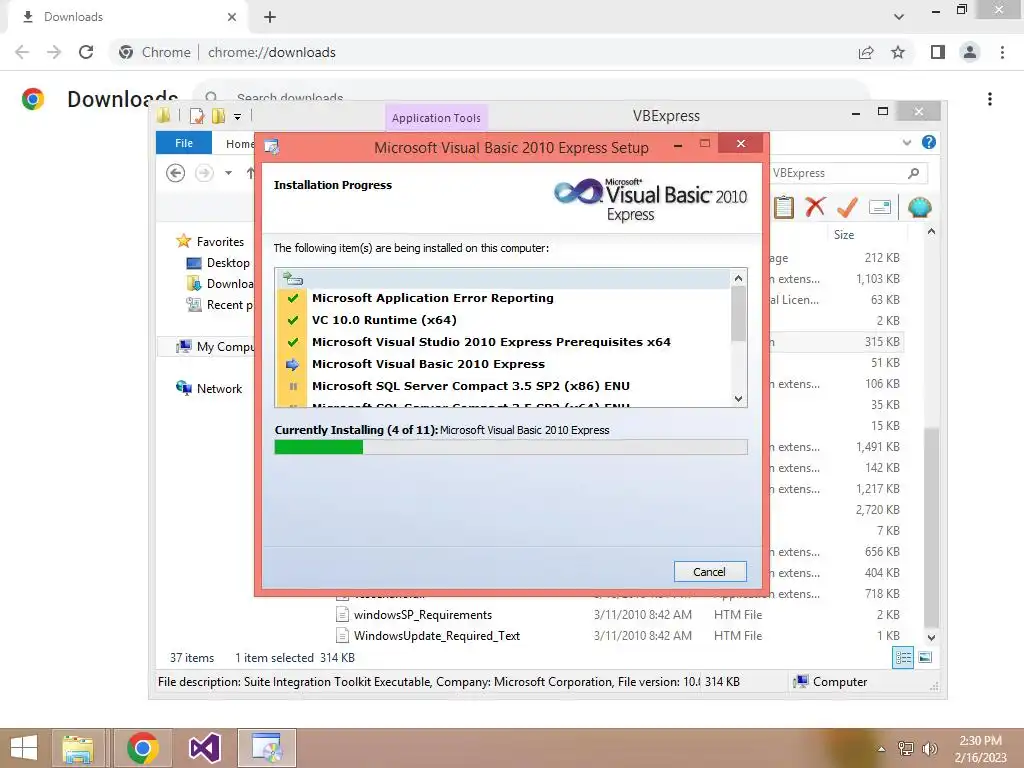This screenshot has width=1024, height=768.
Task: Click quick access properties icon in explorer
Action: (197, 116)
